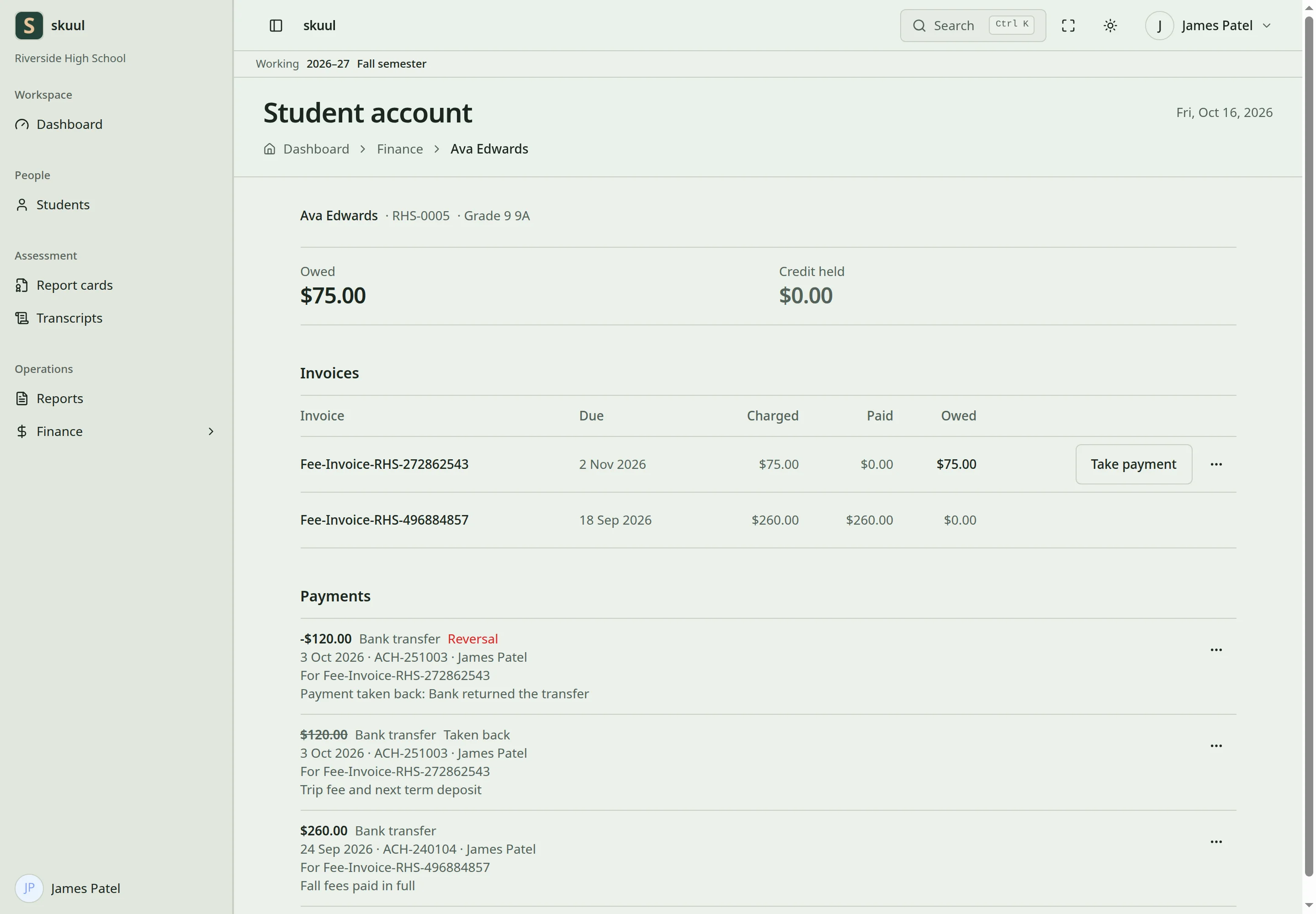
Task: Click the 18 Sep 2026 due date
Action: click(615, 520)
